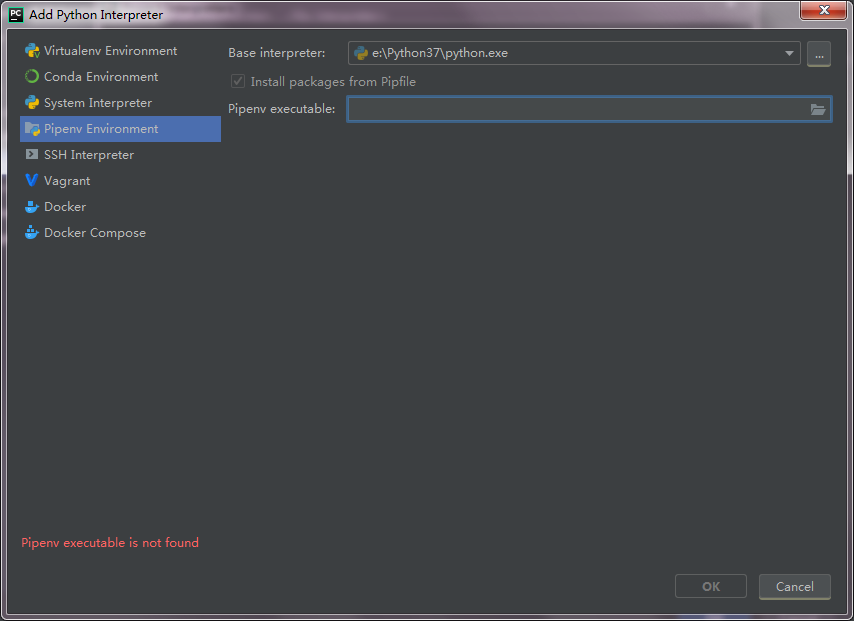
Task: Select the Virtualenv Environment python icon
Action: [32, 50]
